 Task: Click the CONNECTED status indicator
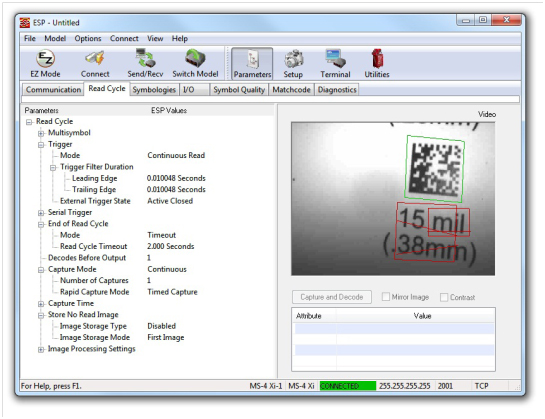(348, 386)
